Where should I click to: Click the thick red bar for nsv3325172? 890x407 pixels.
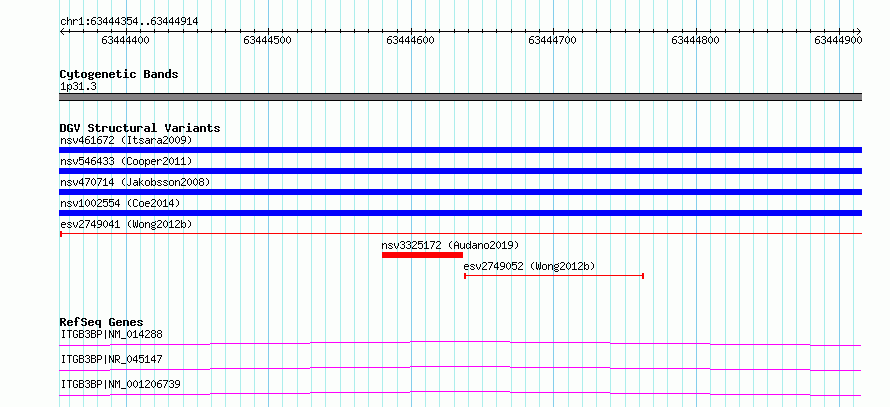[x=422, y=255]
